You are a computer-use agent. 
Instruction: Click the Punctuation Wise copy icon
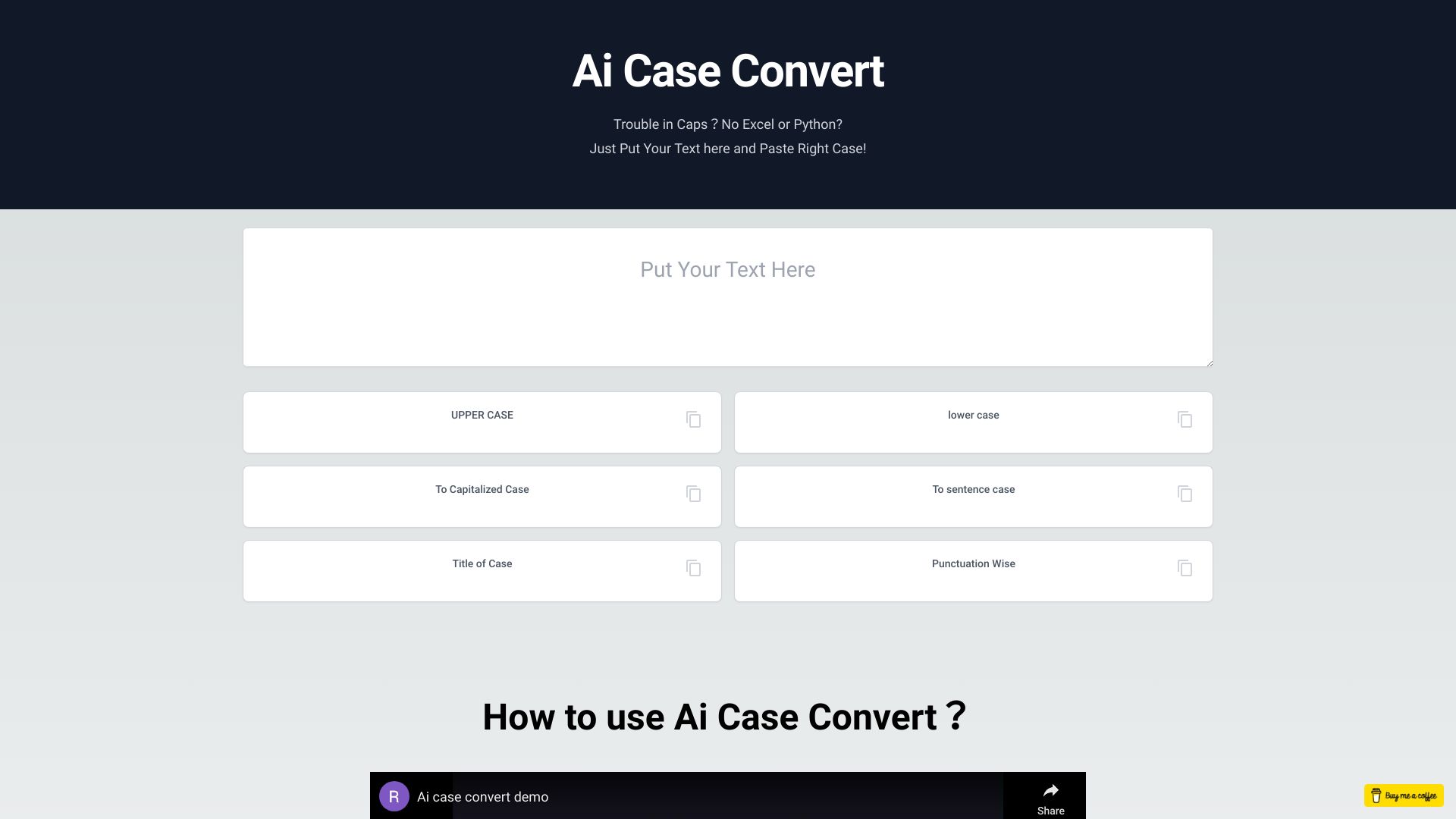[1185, 568]
